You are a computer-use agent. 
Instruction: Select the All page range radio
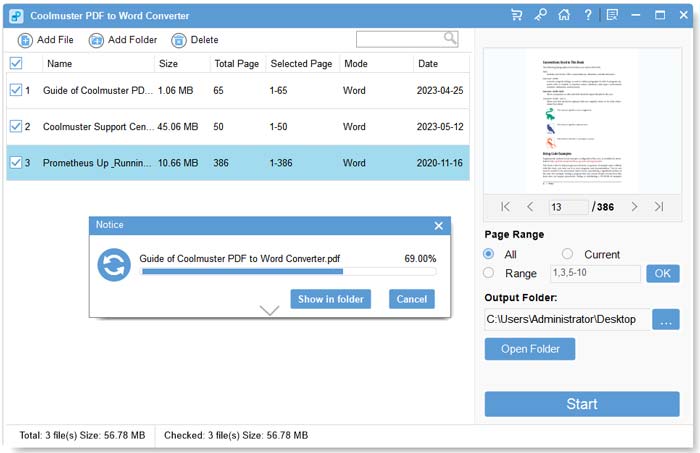click(x=489, y=254)
